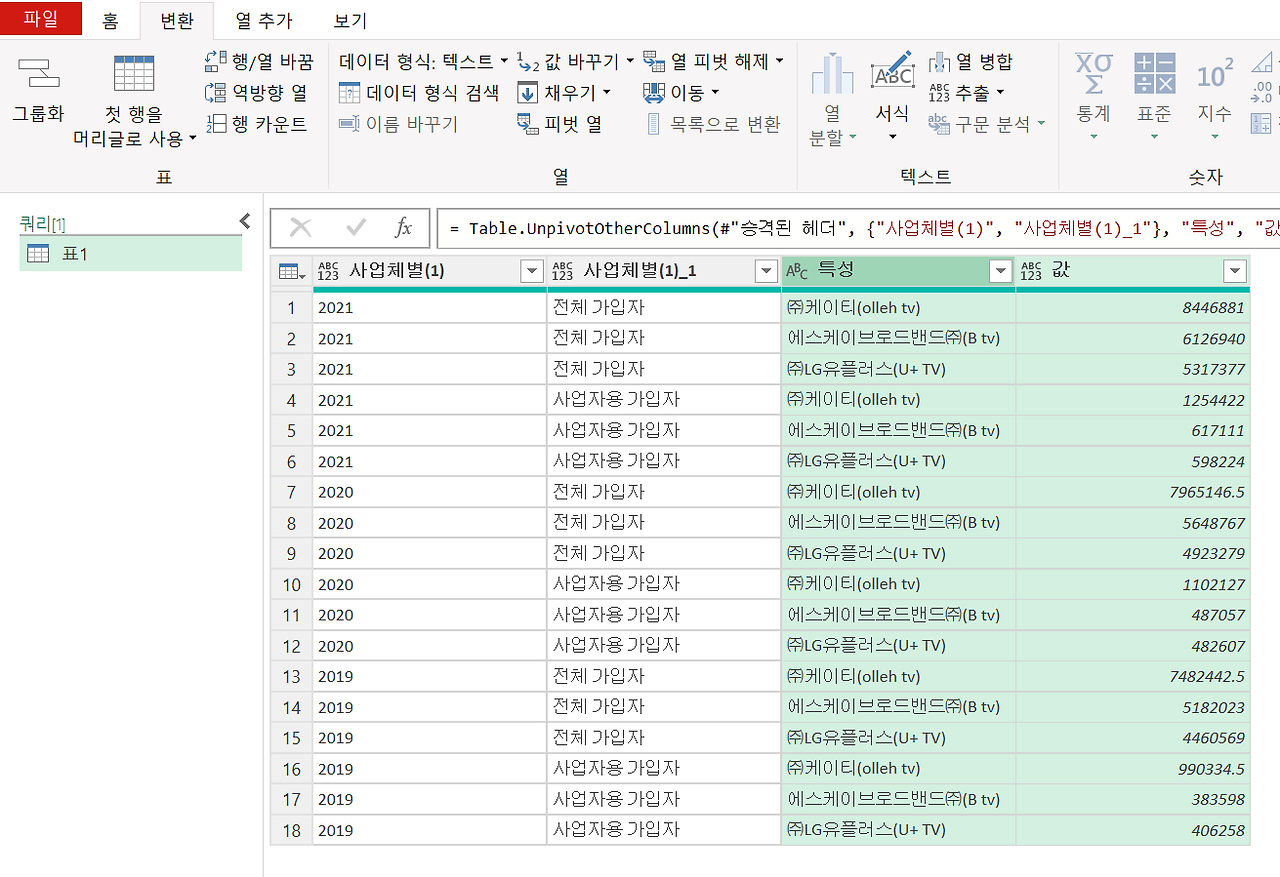Click the cell with value 6126940
1280x877 pixels.
(1133, 339)
